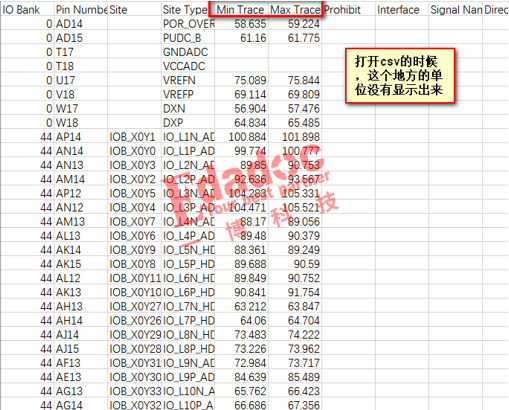Click pin number cell AK15

pos(81,264)
